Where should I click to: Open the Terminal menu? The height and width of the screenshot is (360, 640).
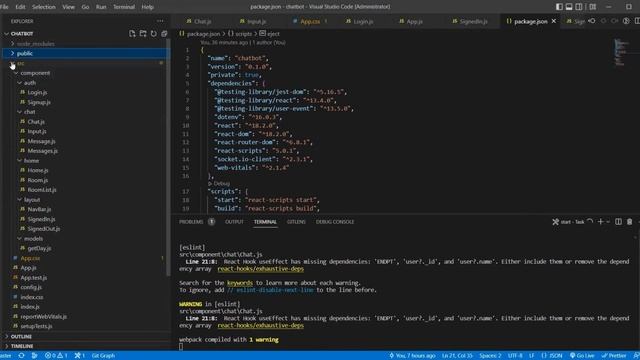[124, 7]
